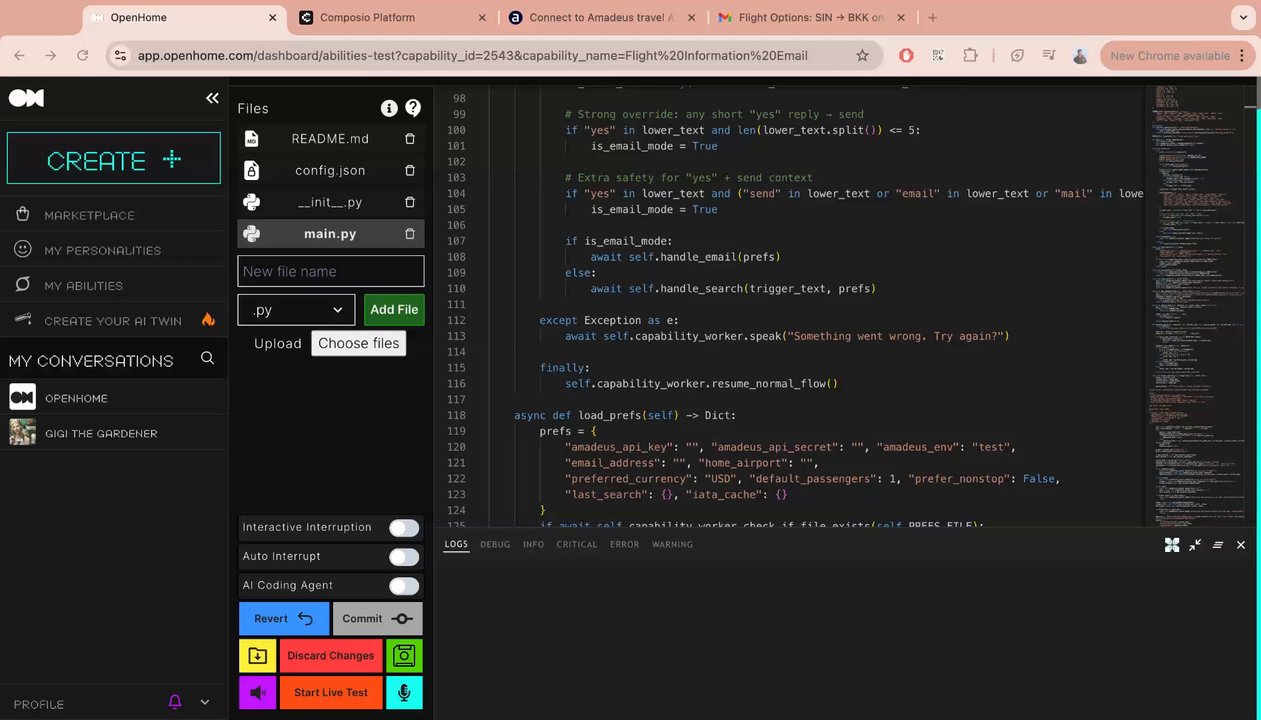This screenshot has height=720, width=1261.
Task: Click Discard Changes button
Action: (331, 656)
